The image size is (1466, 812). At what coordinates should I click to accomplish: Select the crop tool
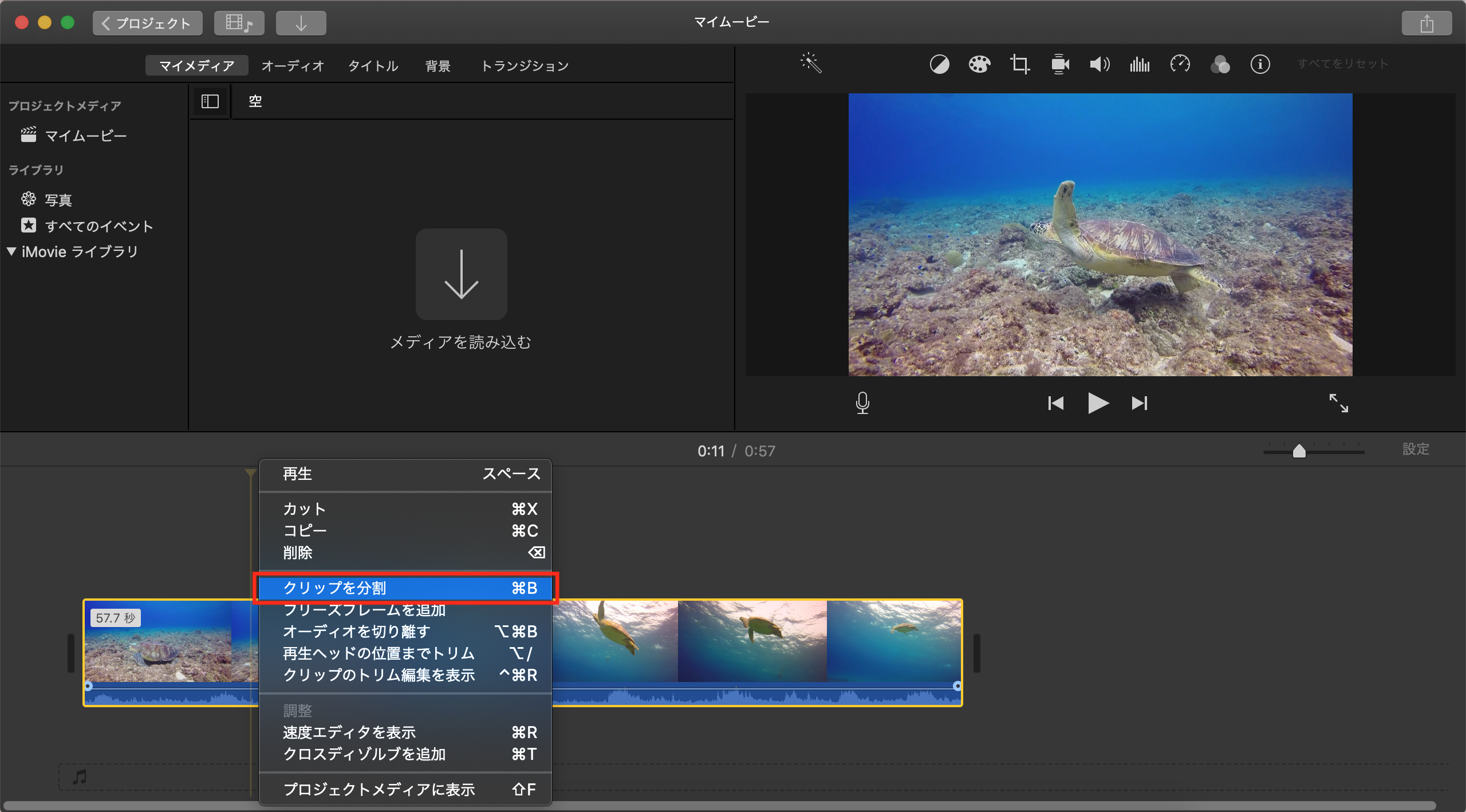click(1019, 64)
